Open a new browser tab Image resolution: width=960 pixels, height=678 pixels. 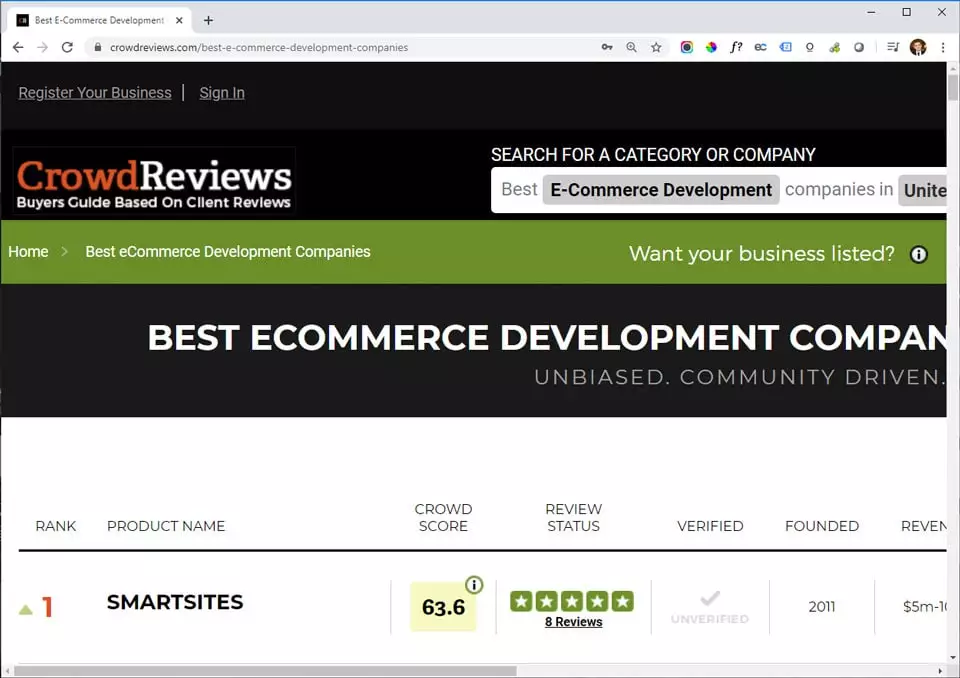pos(208,20)
